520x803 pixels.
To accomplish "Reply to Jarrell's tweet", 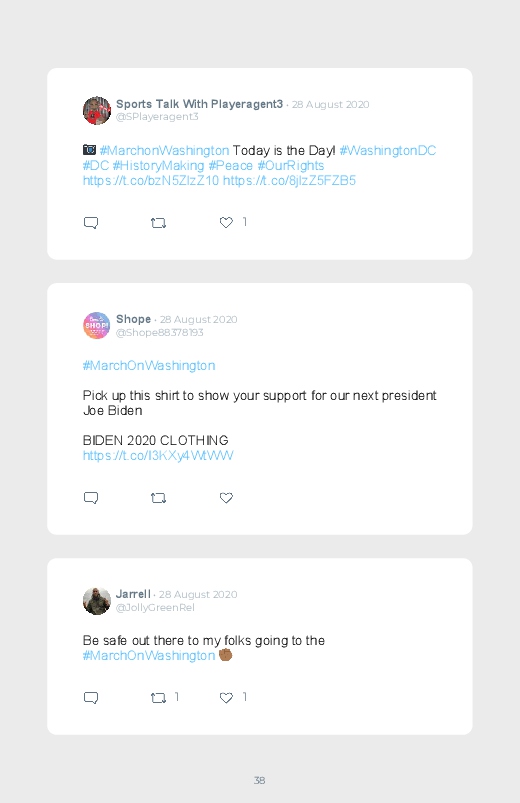I will pyautogui.click(x=91, y=698).
